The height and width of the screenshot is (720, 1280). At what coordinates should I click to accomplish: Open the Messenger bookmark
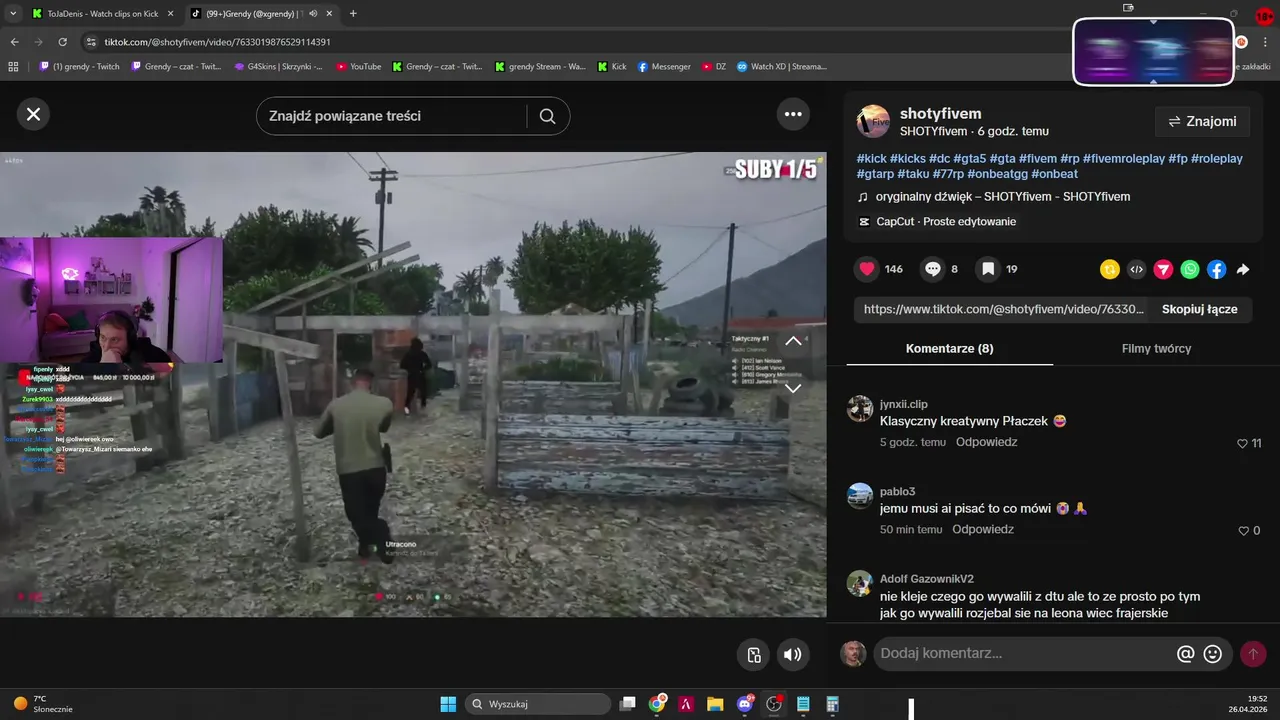pyautogui.click(x=664, y=67)
